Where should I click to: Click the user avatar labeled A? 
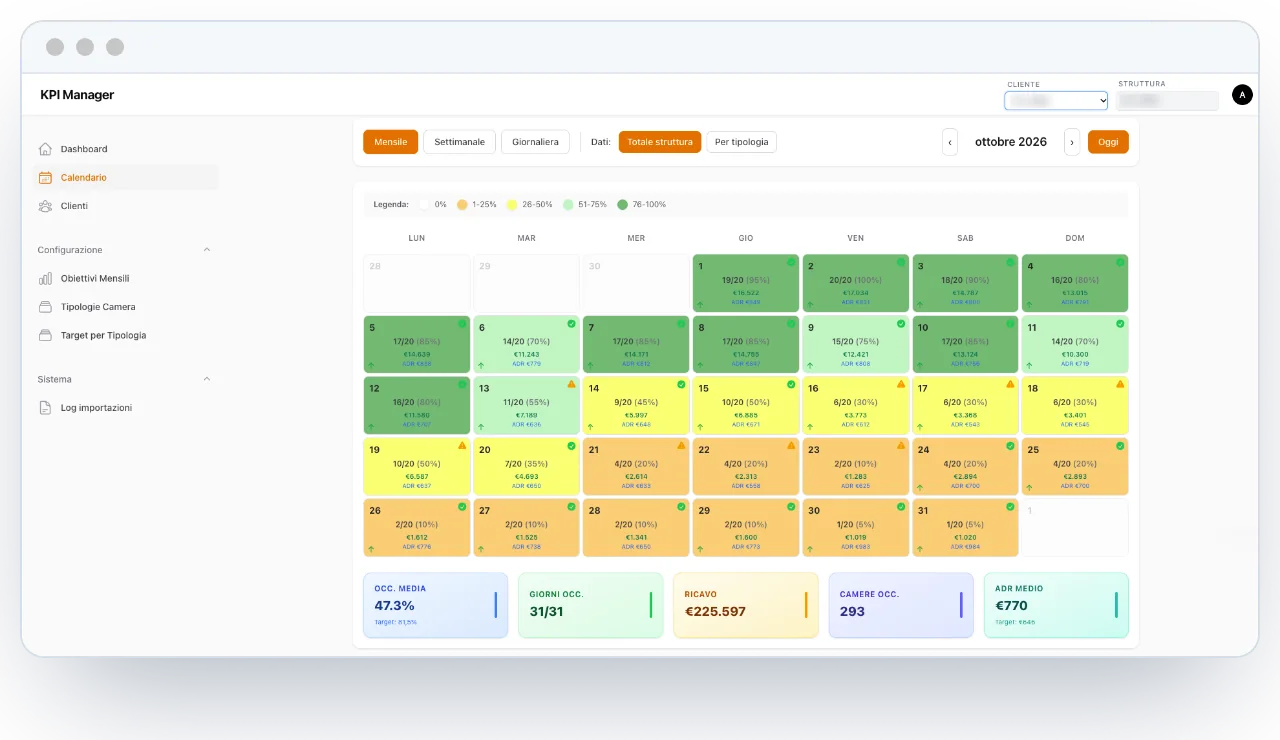click(1242, 95)
